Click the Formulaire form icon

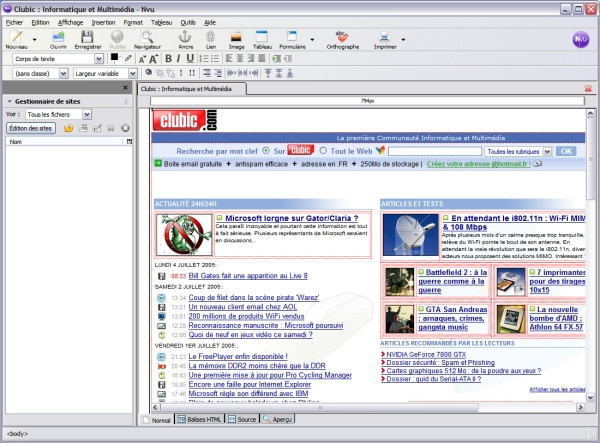(292, 37)
